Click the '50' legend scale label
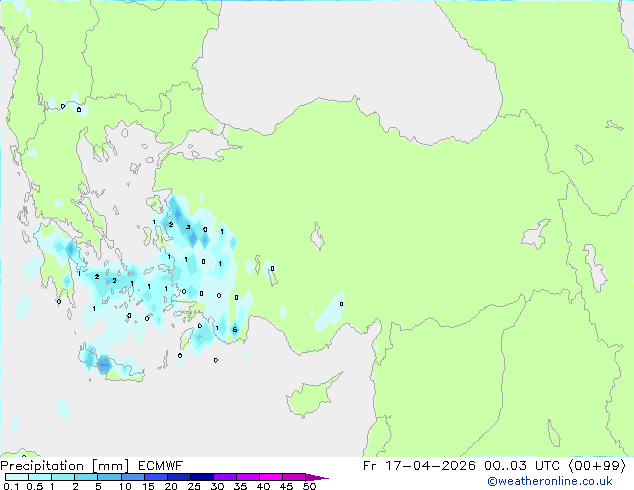The image size is (634, 490). 309,486
